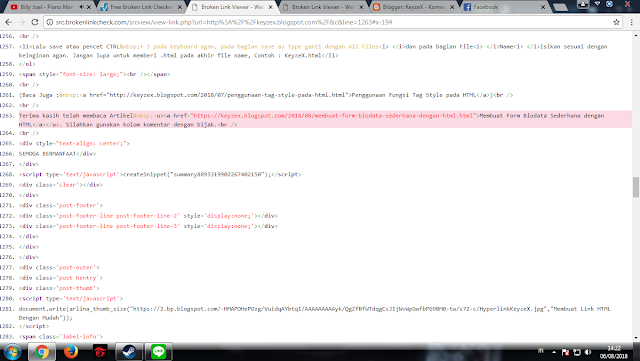
Task: Click 'clear' class value on line 1269
Action: click(68, 185)
